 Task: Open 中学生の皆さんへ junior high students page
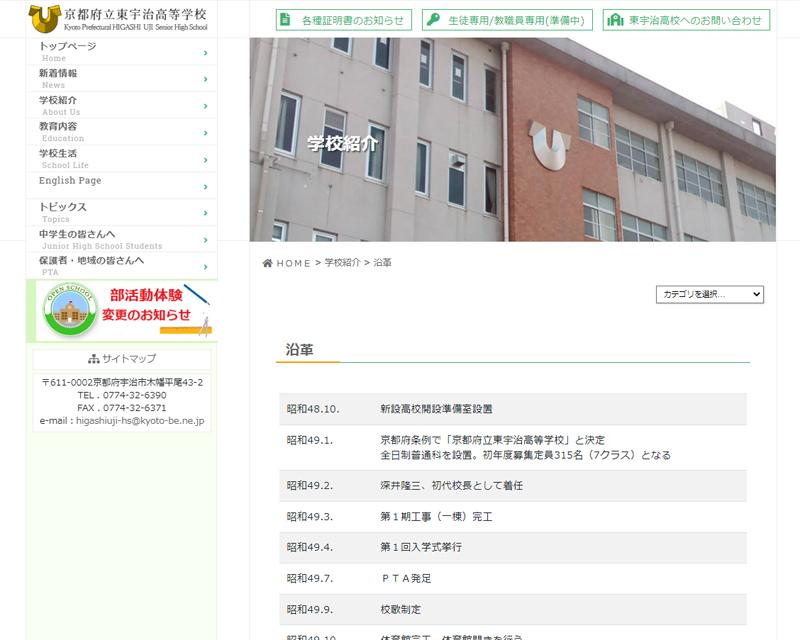[120, 239]
